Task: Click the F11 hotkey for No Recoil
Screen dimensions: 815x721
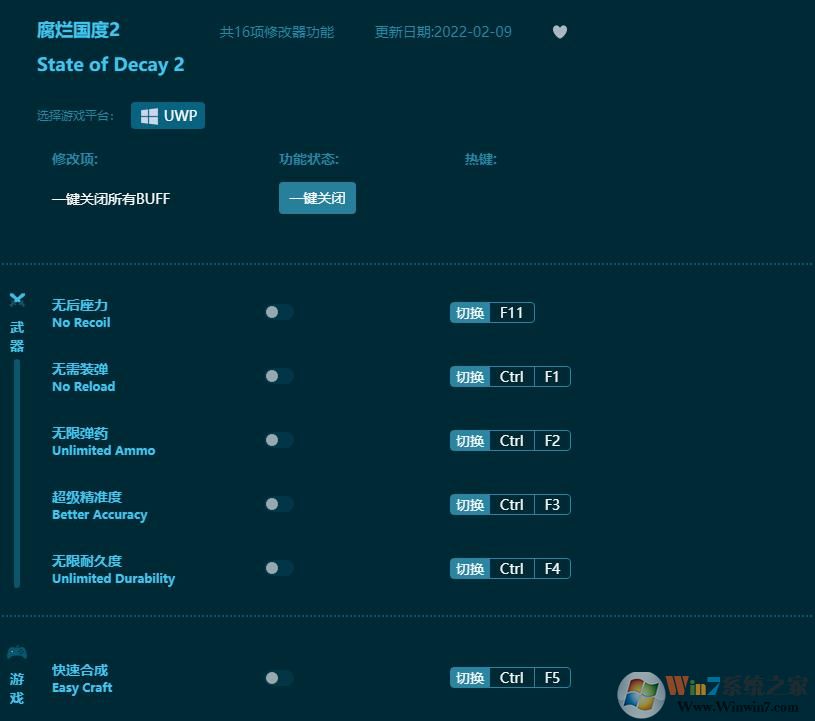Action: pos(511,313)
